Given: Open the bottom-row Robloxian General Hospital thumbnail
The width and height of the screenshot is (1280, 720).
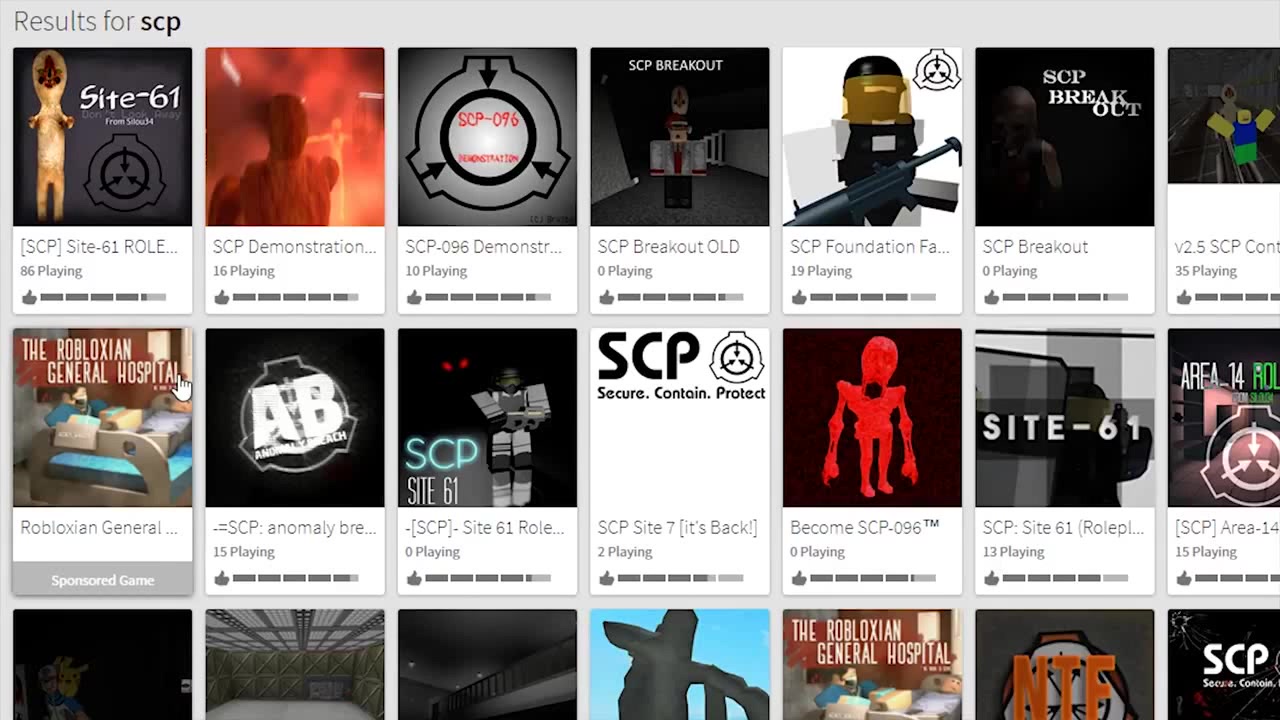Looking at the screenshot, I should coord(872,665).
